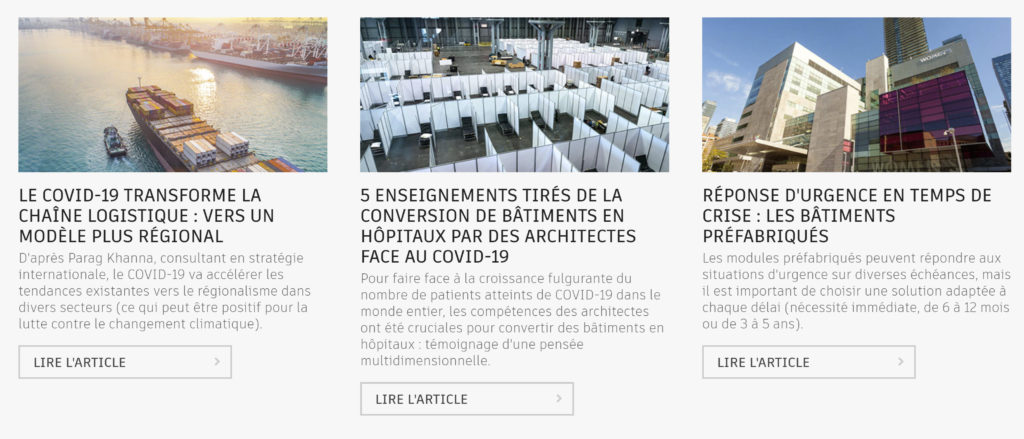Image resolution: width=1024 pixels, height=439 pixels.
Task: Click the tugboat beside the cargo ship
Action: coord(115,141)
